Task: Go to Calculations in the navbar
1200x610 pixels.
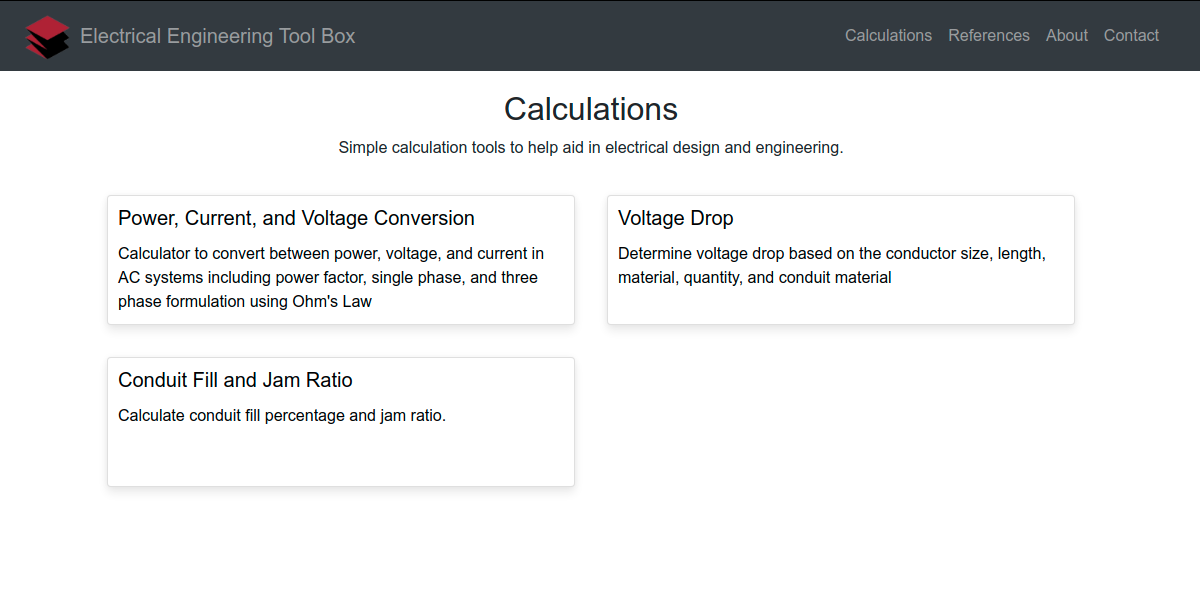Action: [x=888, y=35]
